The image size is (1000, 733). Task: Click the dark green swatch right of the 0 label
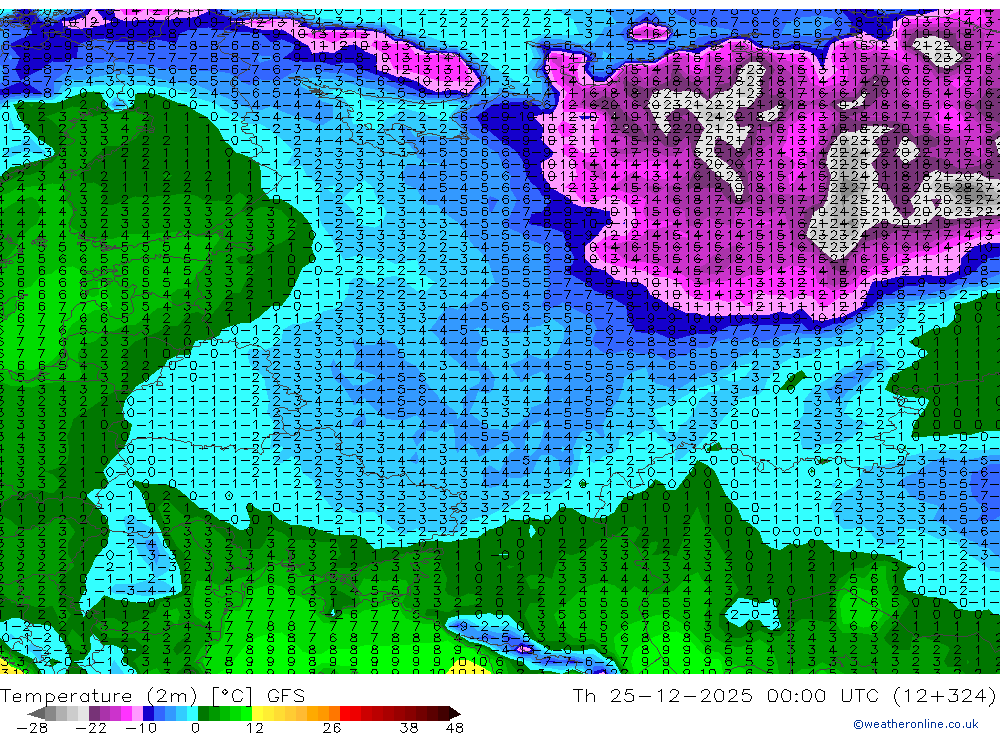(x=203, y=713)
